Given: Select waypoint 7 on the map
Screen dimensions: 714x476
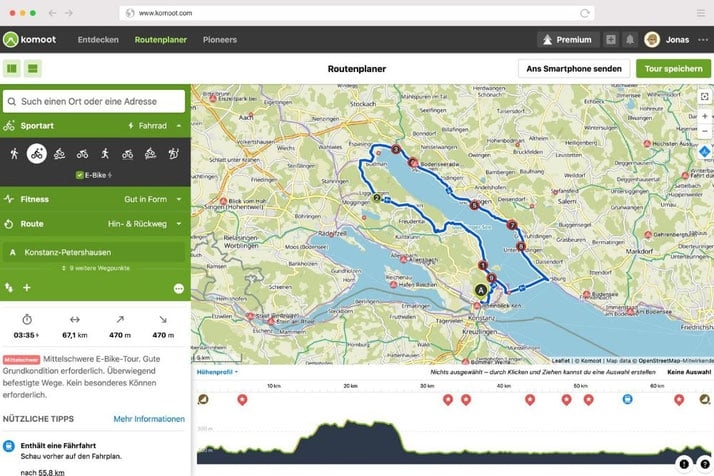Looking at the screenshot, I should point(512,225).
